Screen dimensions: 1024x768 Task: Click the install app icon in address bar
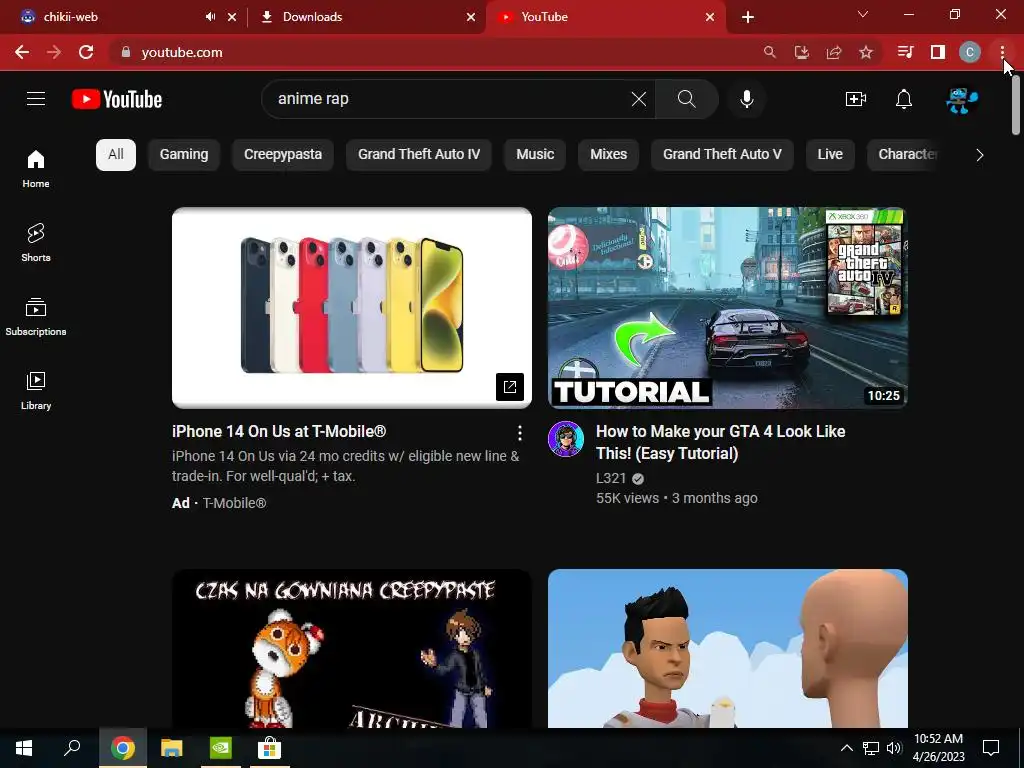(802, 52)
